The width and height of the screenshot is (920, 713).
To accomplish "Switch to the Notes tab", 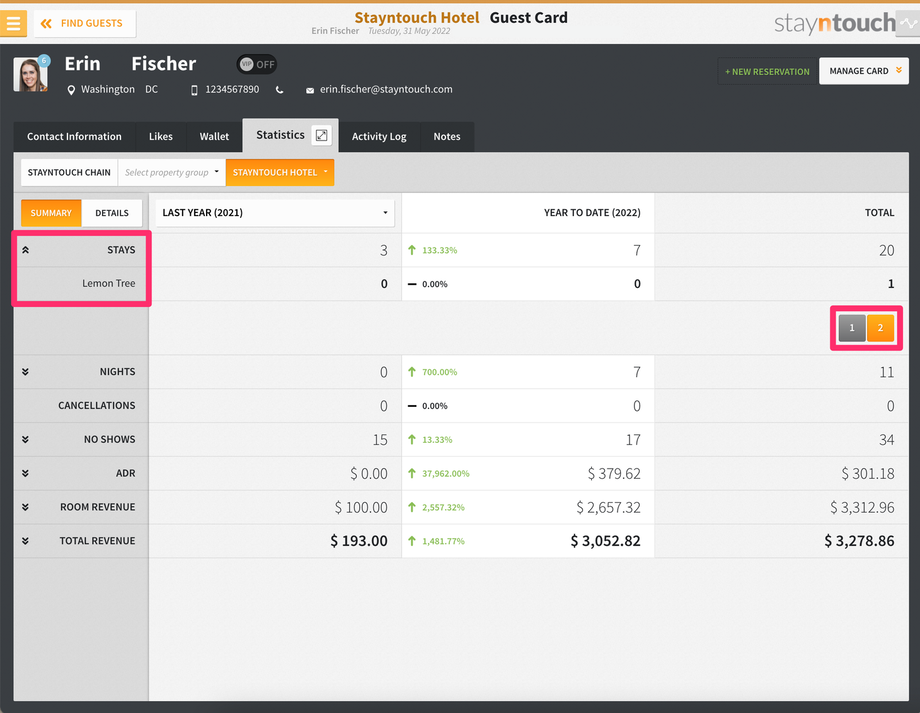I will click(447, 137).
